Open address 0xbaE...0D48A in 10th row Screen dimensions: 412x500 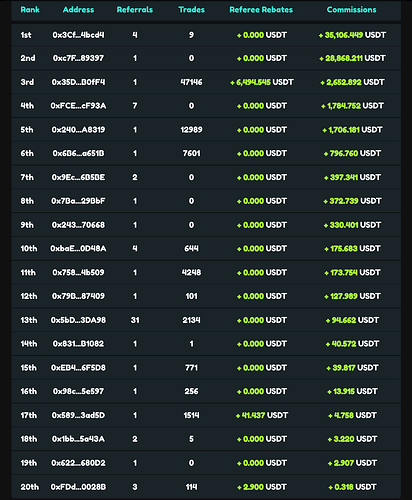click(x=78, y=249)
